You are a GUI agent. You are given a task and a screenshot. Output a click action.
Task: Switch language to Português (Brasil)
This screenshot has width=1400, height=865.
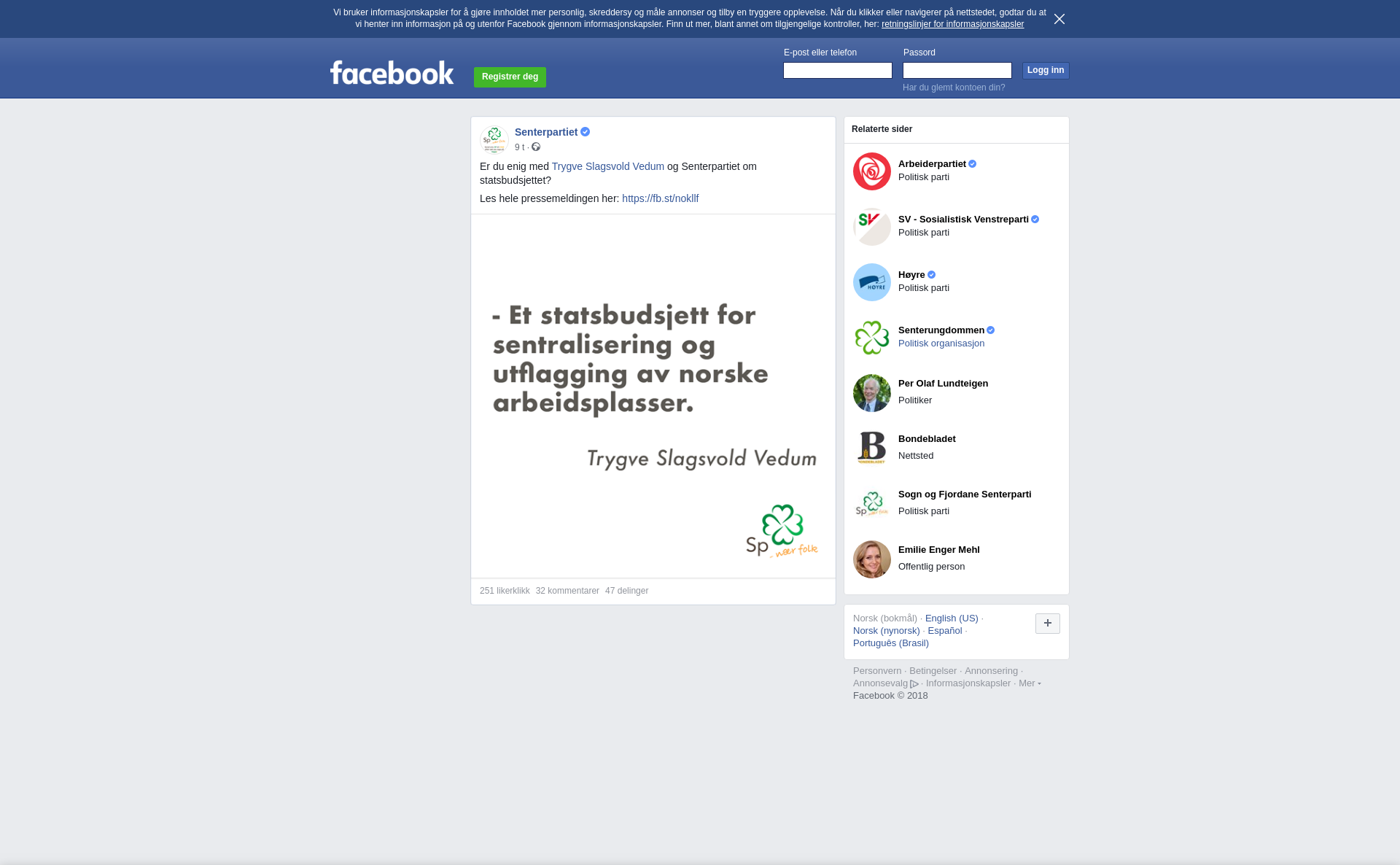891,643
